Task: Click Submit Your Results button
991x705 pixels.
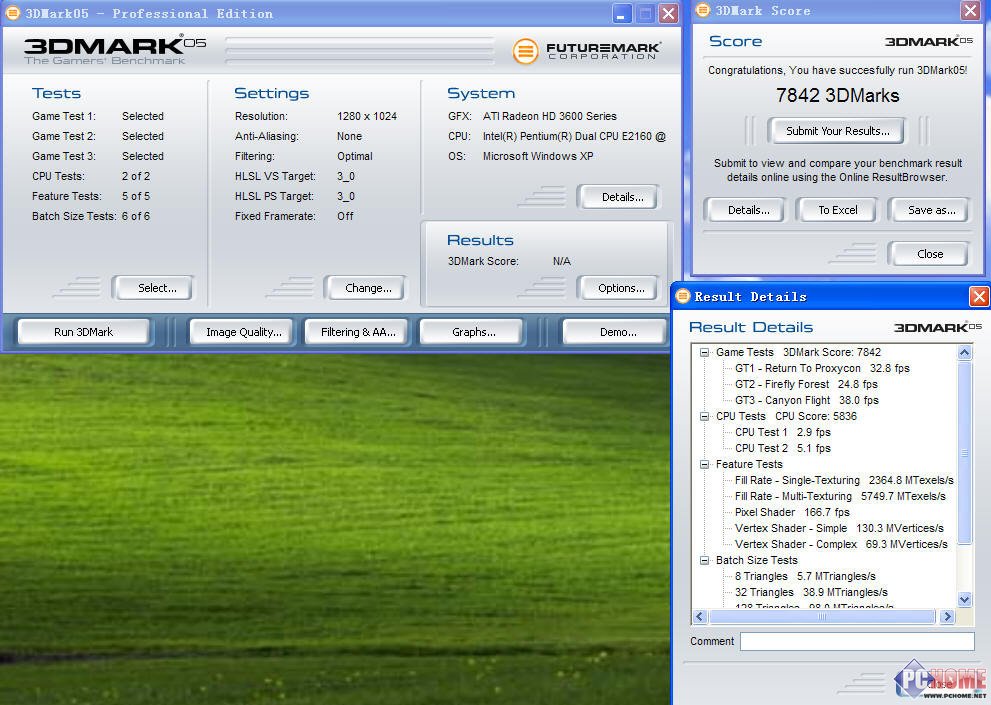Action: (x=837, y=131)
